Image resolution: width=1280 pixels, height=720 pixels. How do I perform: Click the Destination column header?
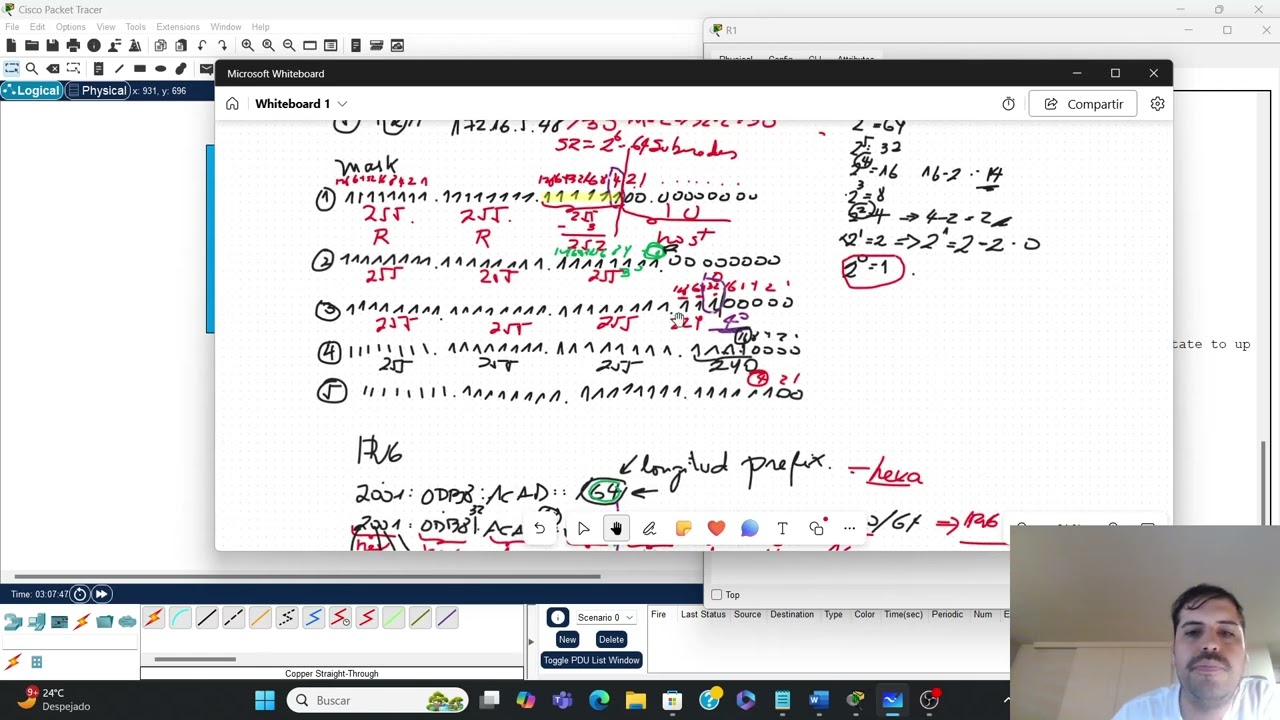[x=792, y=614]
